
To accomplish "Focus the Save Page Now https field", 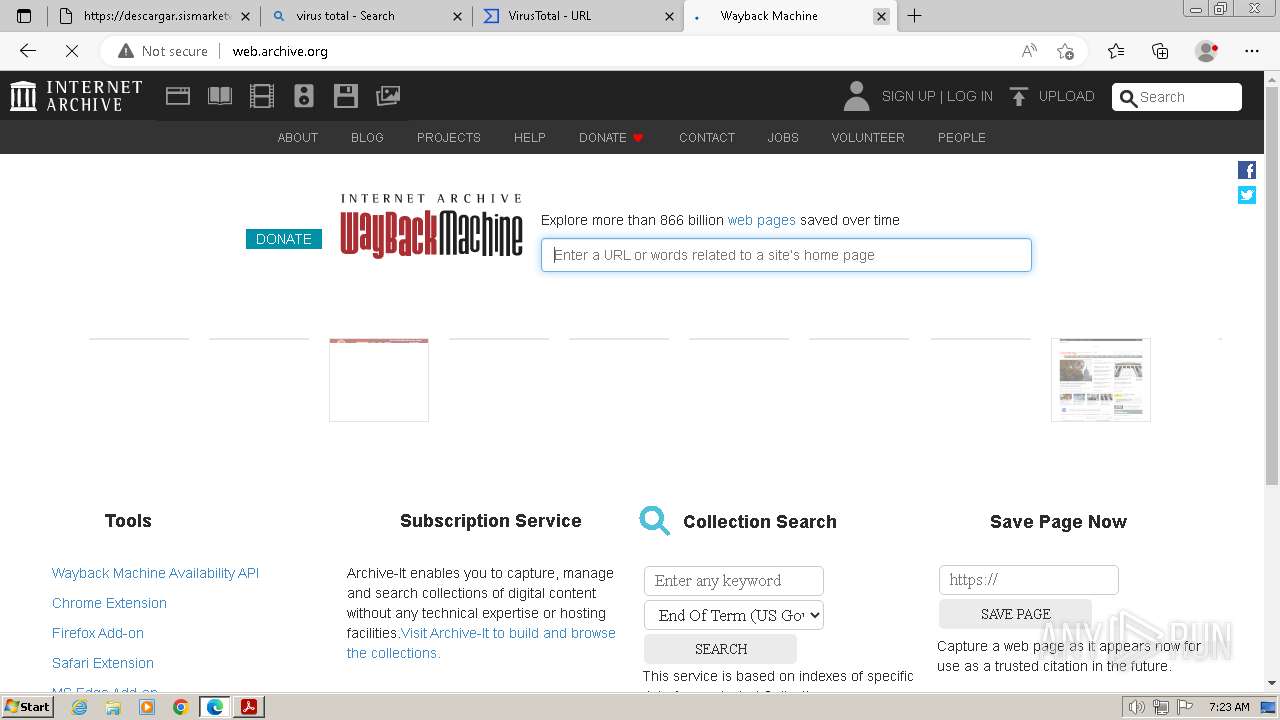I will (x=1029, y=580).
